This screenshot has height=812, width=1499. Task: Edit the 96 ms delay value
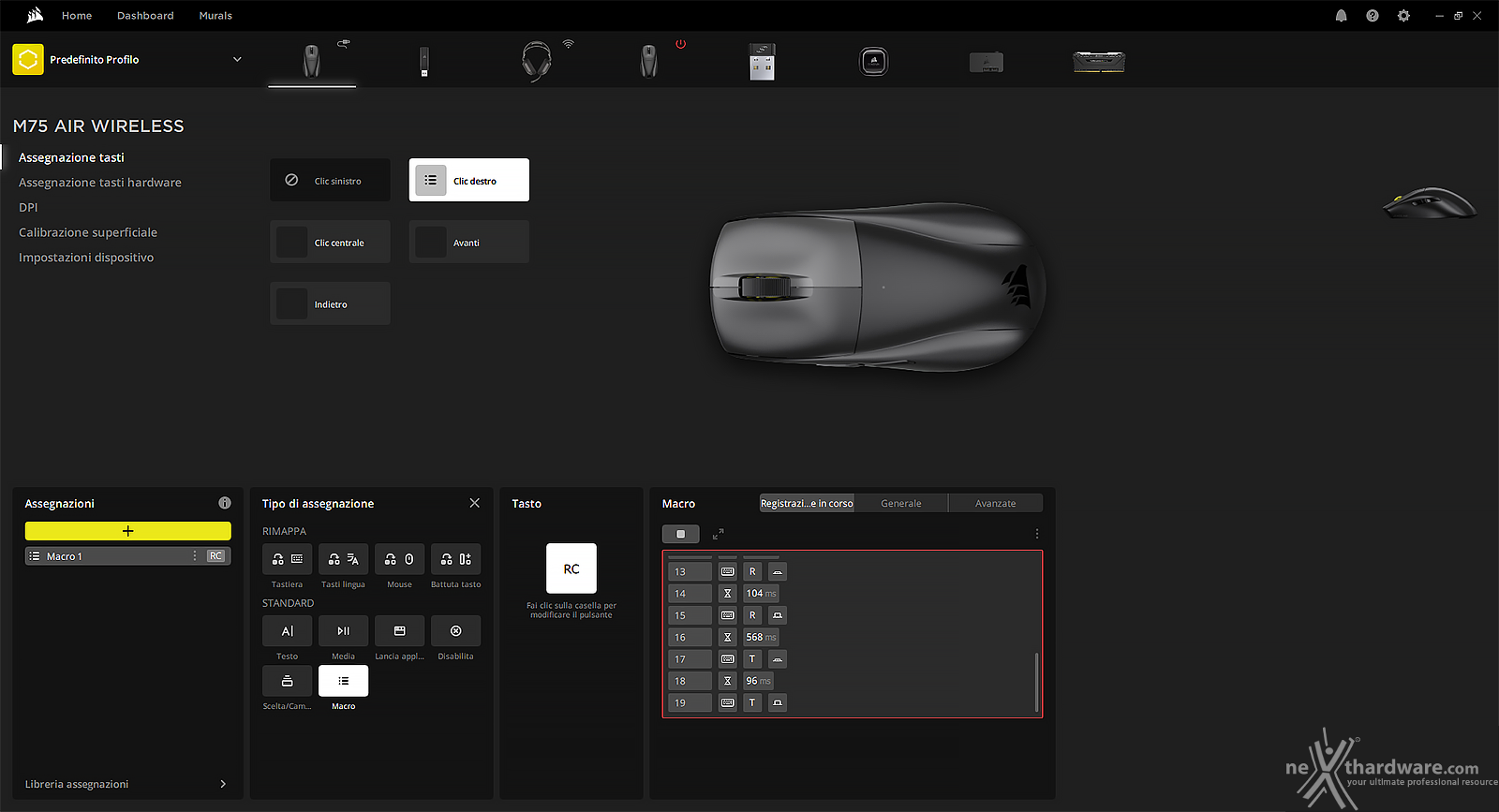[758, 681]
